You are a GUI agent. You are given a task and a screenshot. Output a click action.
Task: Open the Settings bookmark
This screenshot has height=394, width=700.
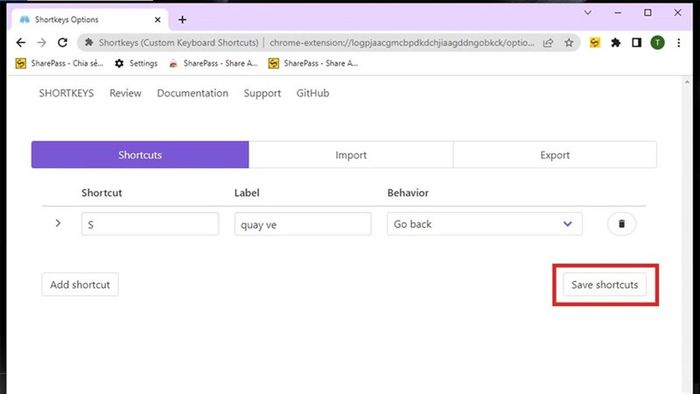136,63
